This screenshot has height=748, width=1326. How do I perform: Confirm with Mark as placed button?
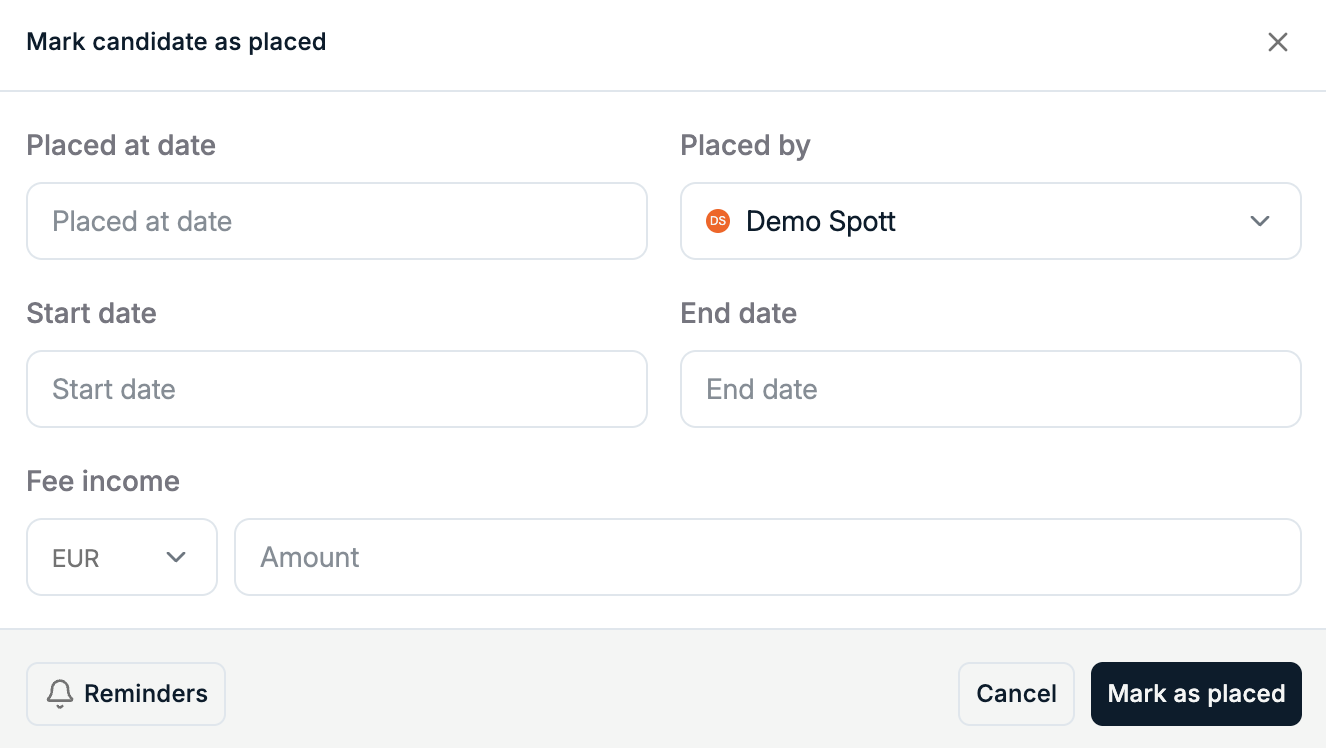(x=1196, y=694)
